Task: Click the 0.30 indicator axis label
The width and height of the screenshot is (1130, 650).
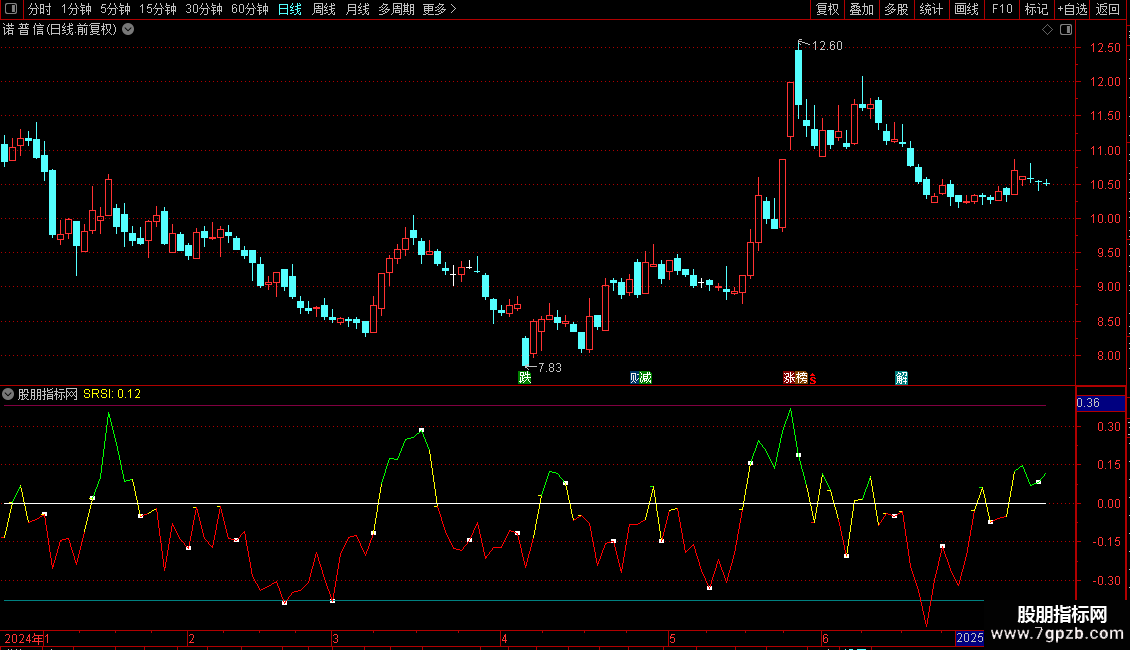Action: 1108,427
